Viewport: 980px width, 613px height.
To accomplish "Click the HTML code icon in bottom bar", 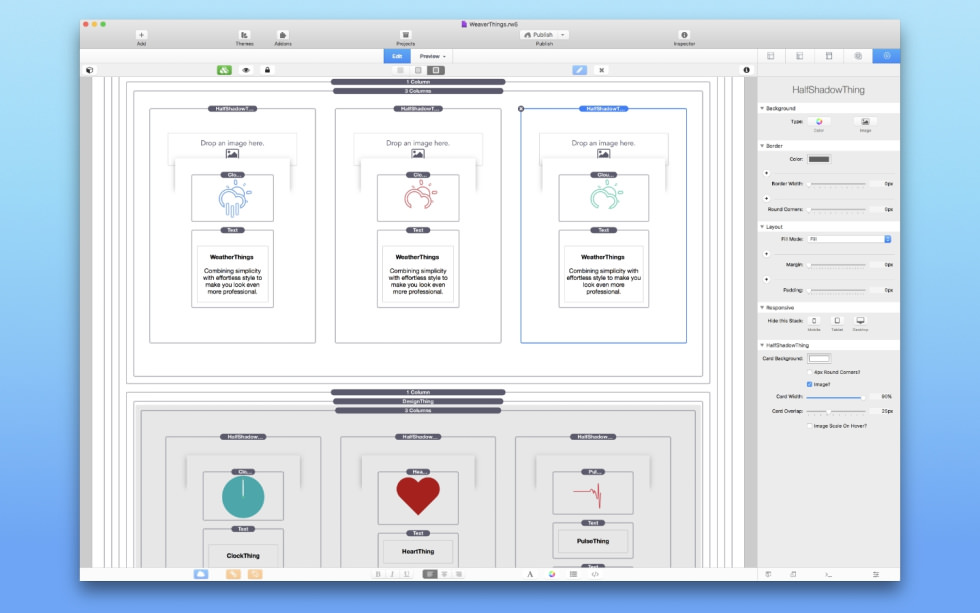I will [x=595, y=574].
